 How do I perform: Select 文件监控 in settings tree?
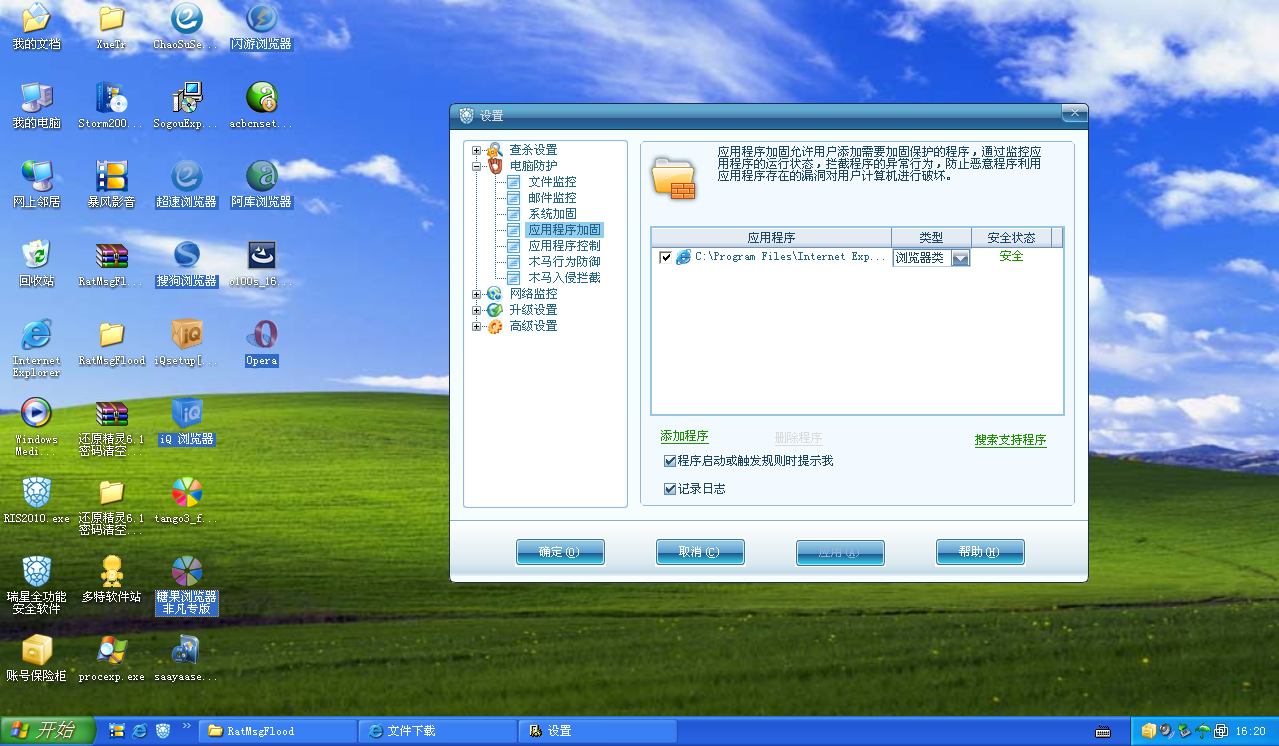552,182
